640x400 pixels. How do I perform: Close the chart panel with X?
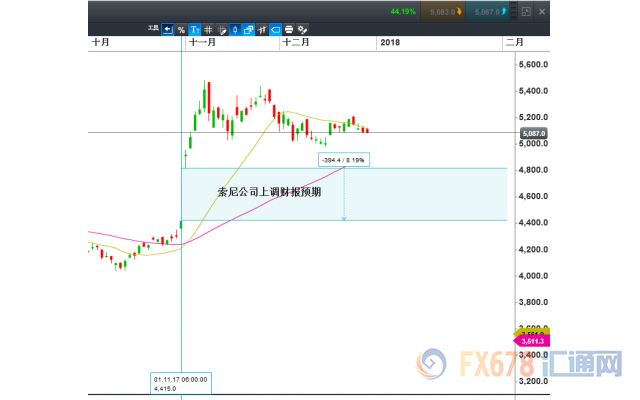(542, 11)
